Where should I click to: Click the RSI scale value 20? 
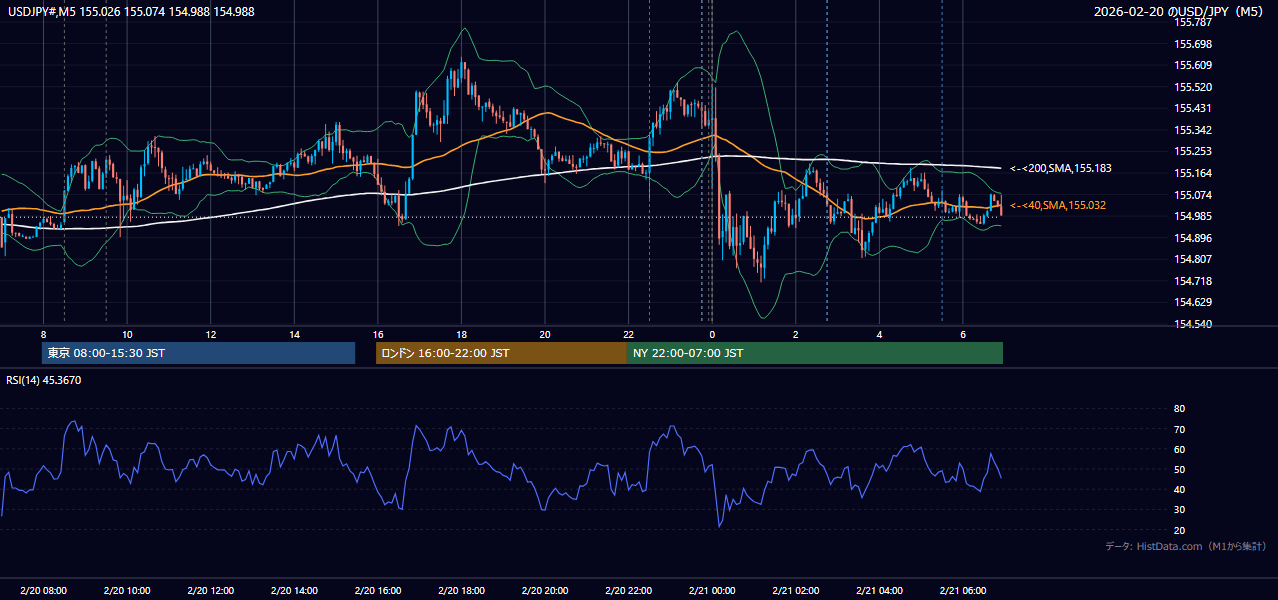(x=1179, y=530)
